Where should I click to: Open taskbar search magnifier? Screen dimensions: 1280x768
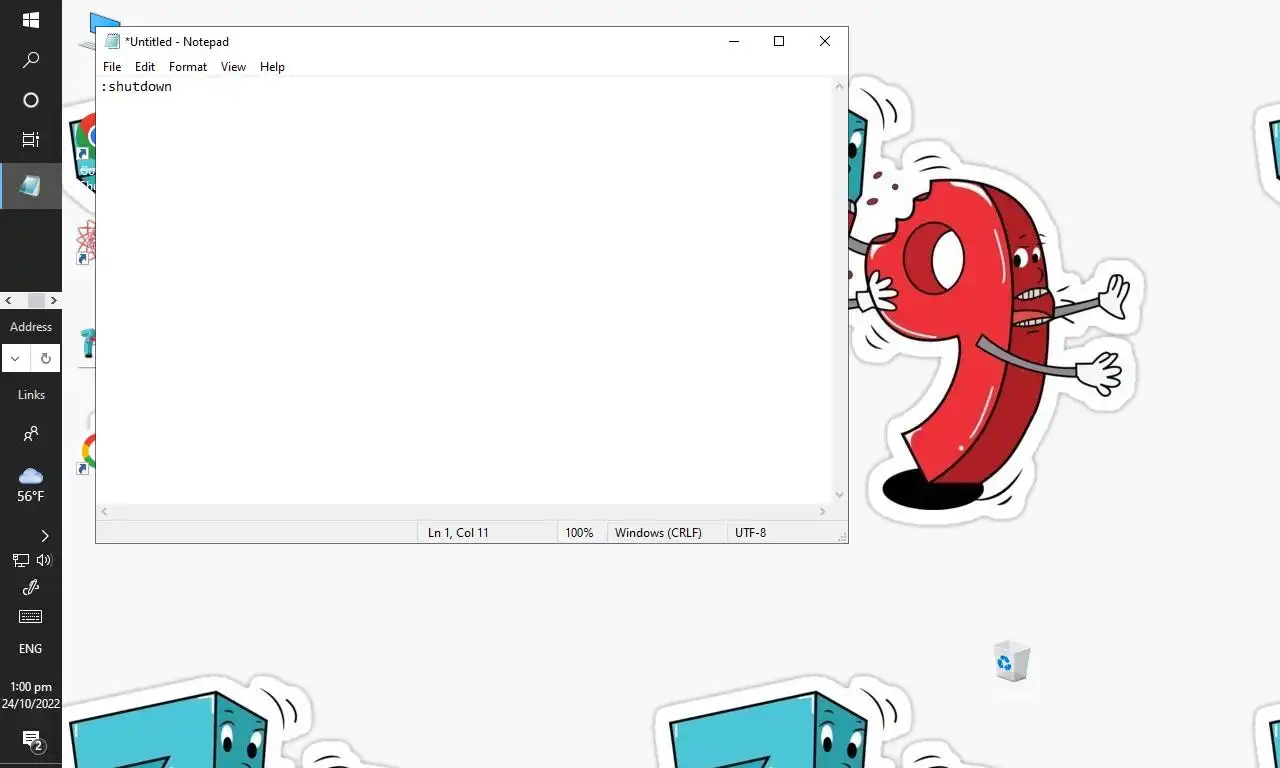pos(31,60)
